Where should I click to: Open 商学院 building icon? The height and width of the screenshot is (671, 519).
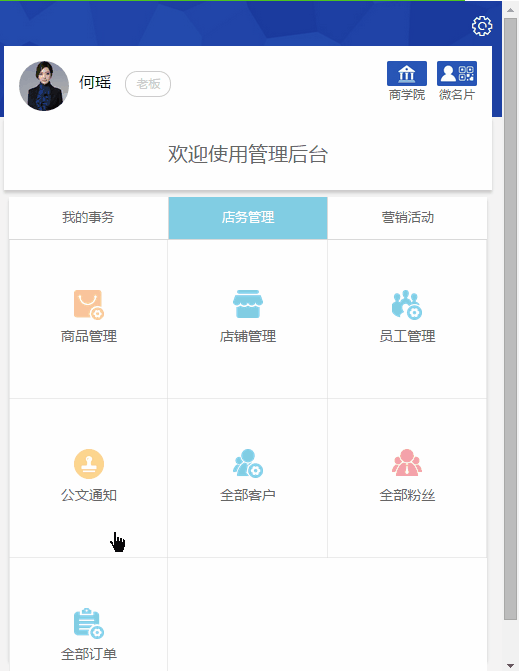coord(406,74)
